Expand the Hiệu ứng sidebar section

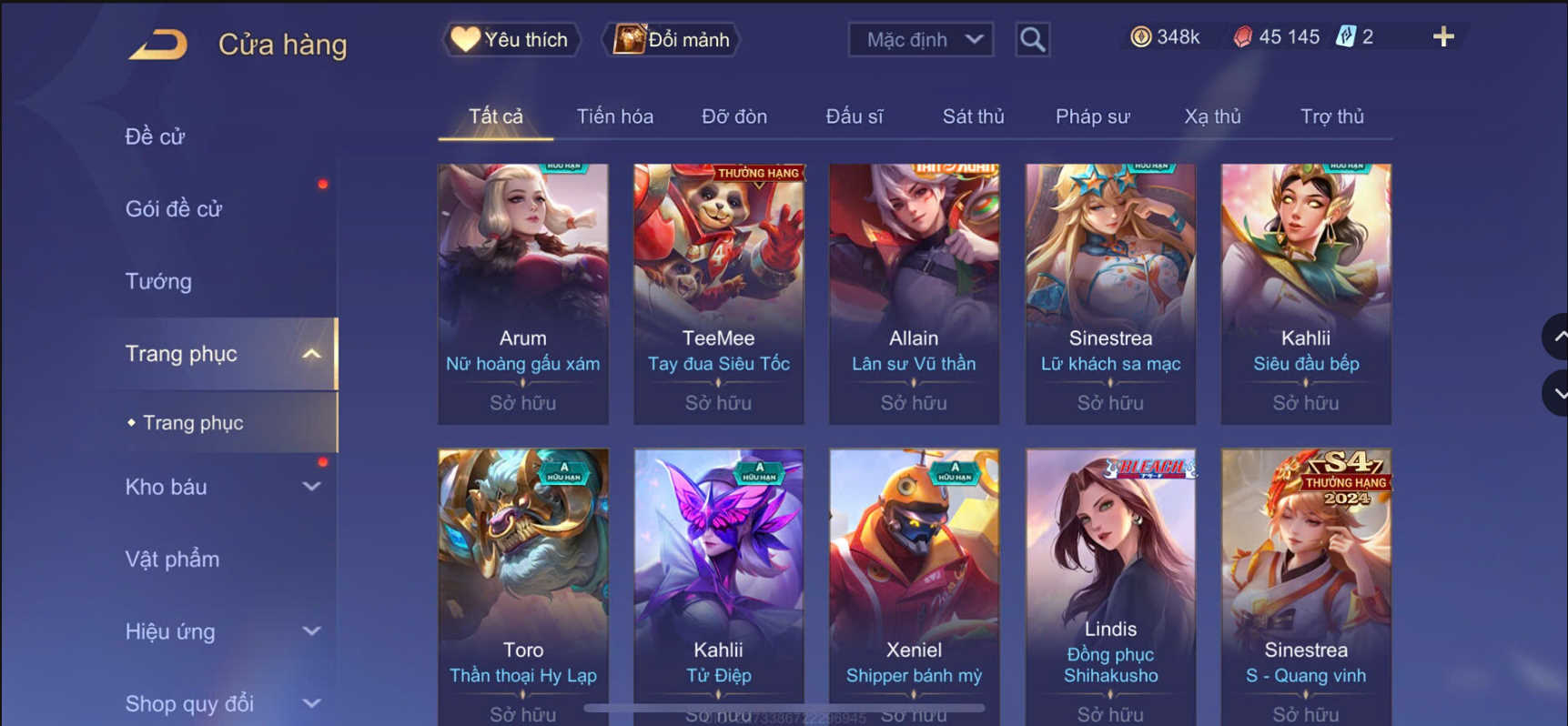pyautogui.click(x=311, y=630)
